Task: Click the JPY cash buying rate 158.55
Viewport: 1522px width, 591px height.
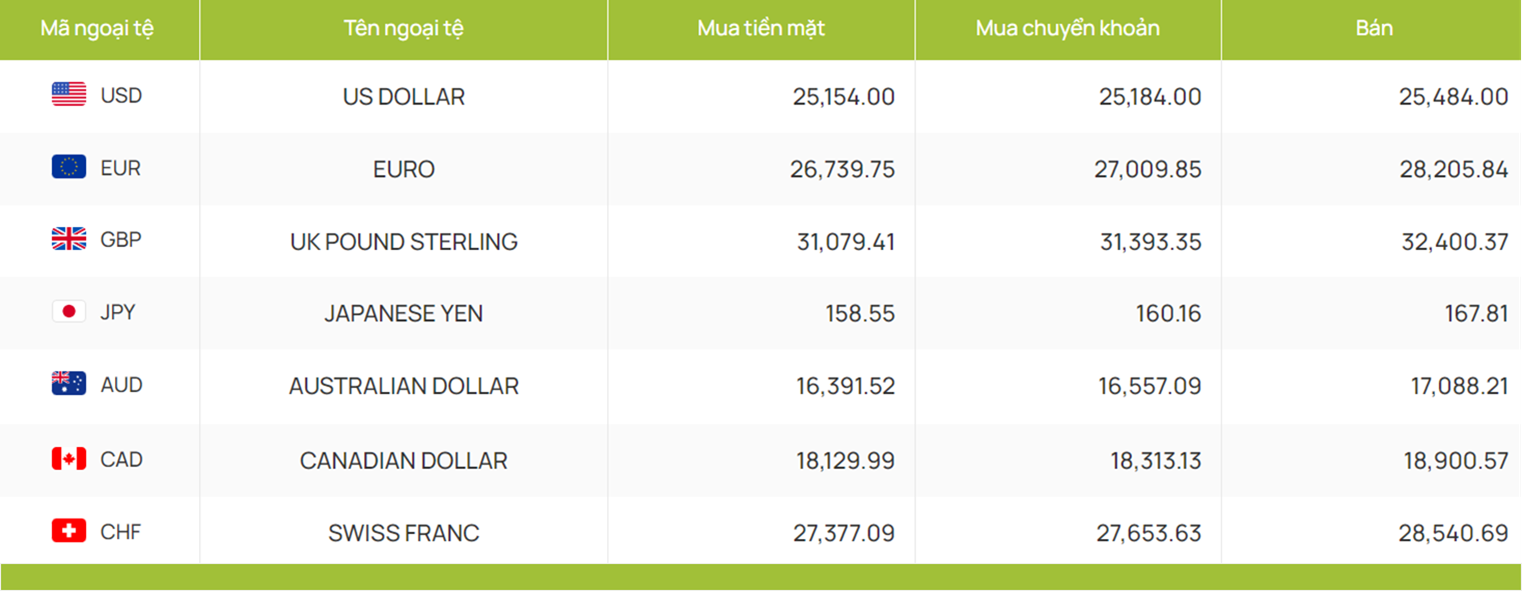Action: point(860,314)
